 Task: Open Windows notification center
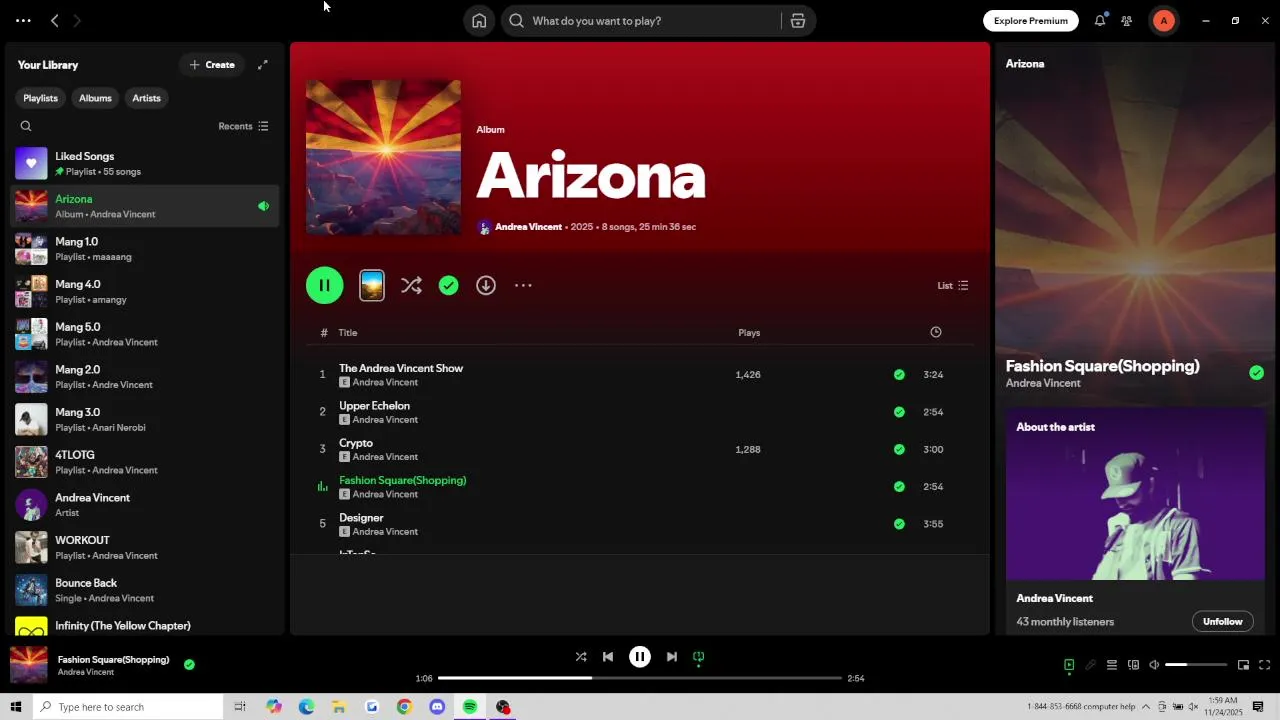[x=1258, y=707]
